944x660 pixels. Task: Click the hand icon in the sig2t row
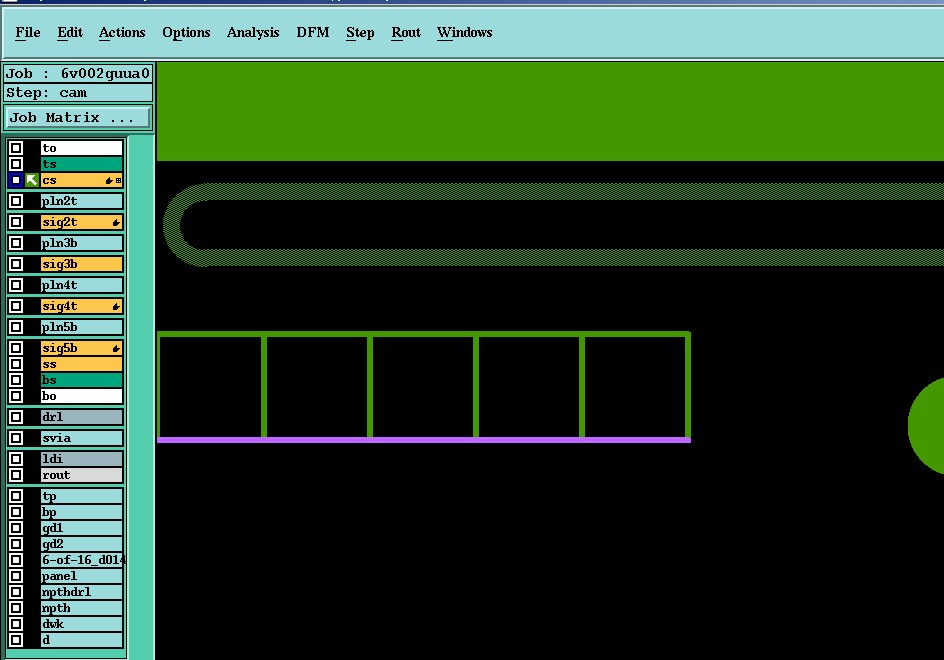[116, 223]
